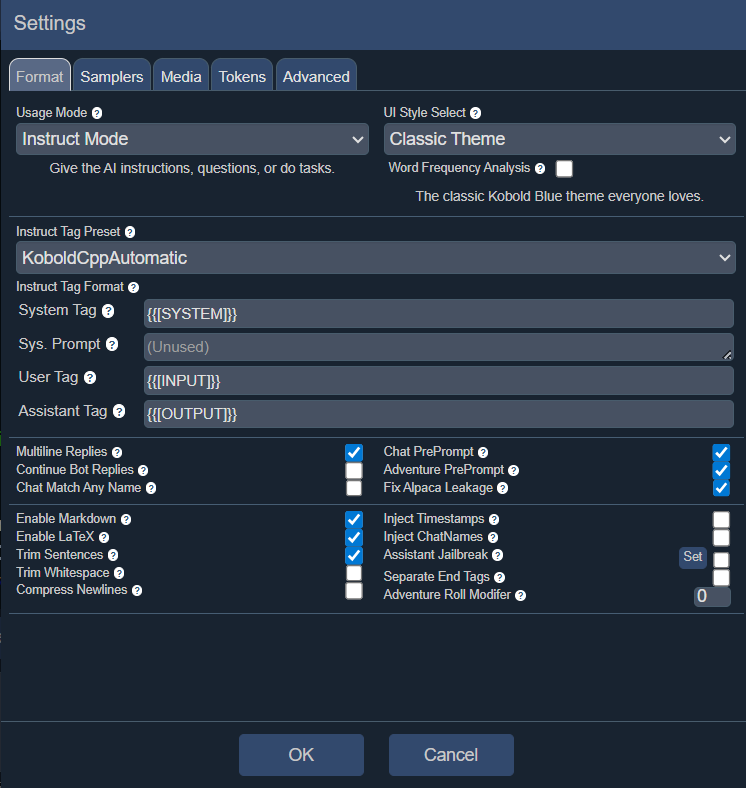Expand the UI Style Select dropdown
The height and width of the screenshot is (788, 746).
coord(560,140)
